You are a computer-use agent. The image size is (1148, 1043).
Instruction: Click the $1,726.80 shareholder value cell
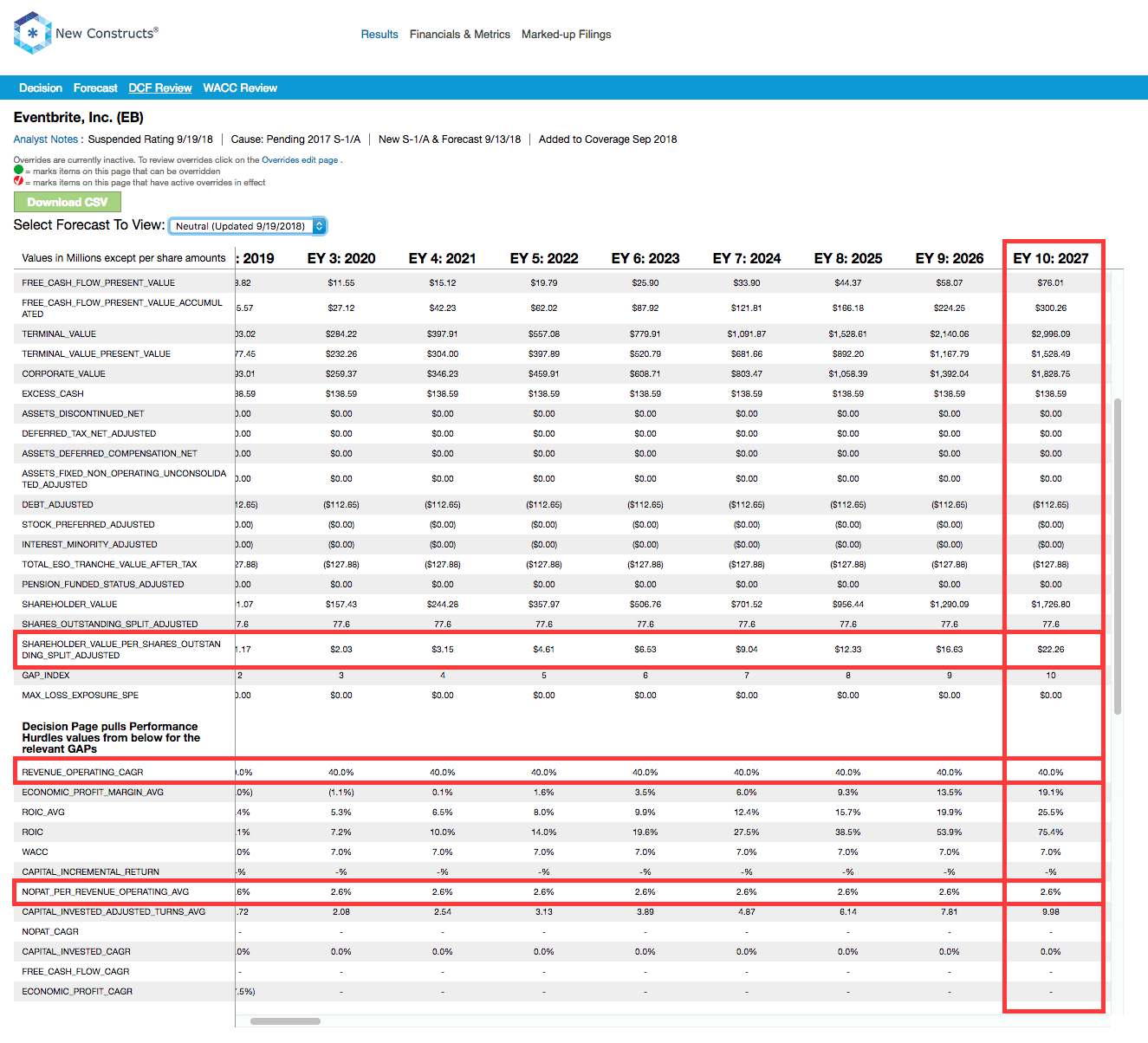(1051, 605)
